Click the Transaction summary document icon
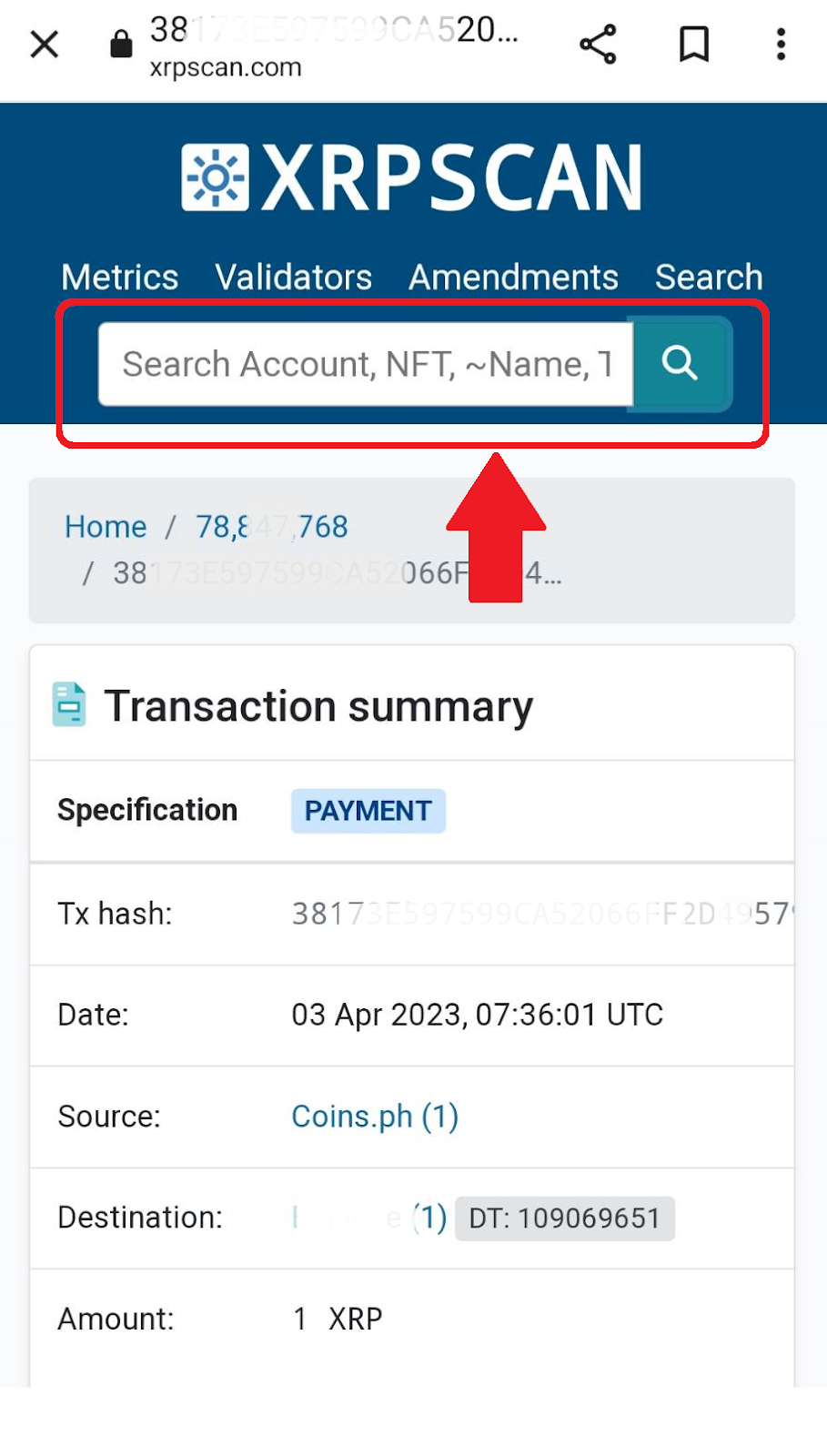827x1456 pixels. click(x=69, y=703)
